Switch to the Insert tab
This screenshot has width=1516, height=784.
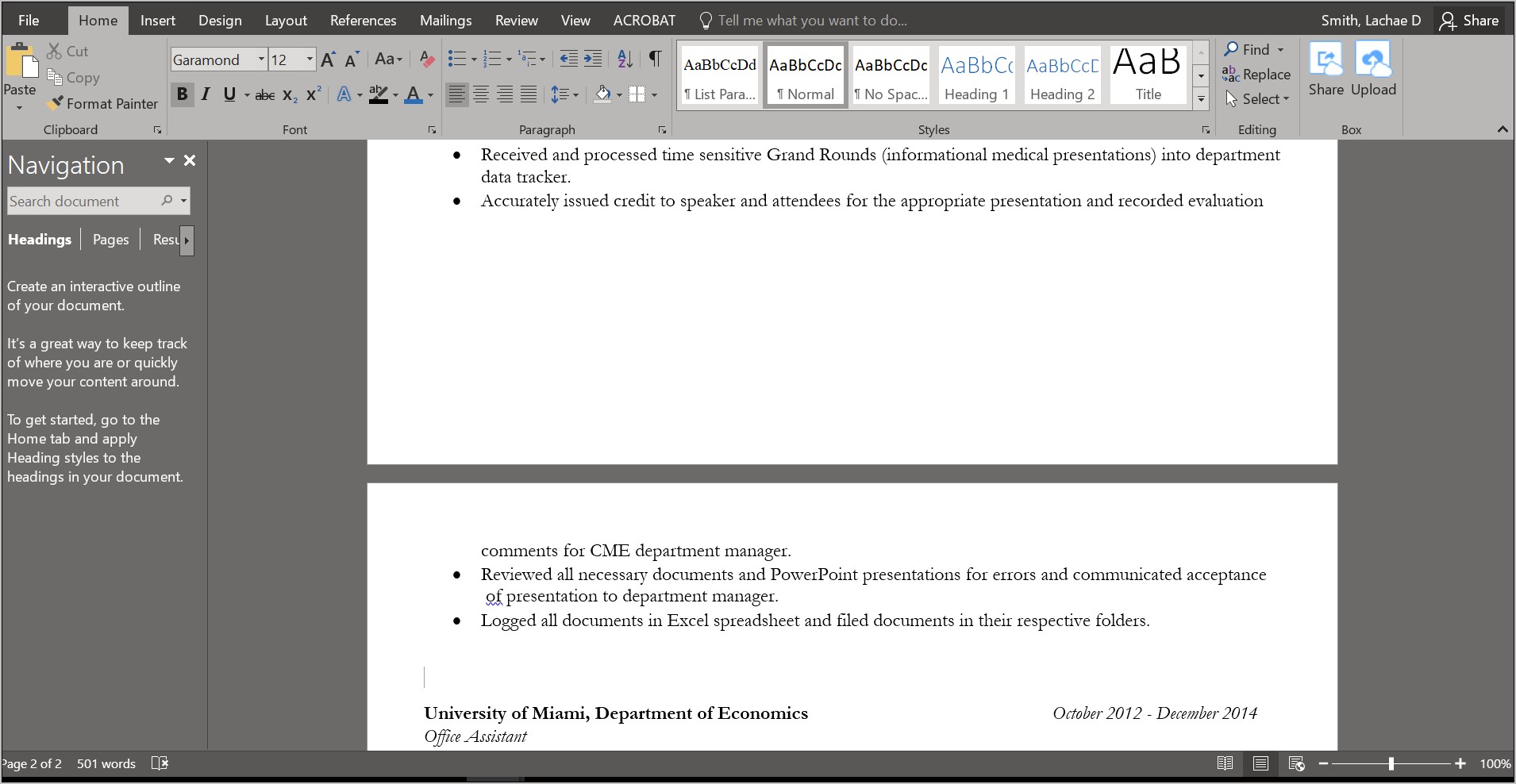point(157,21)
